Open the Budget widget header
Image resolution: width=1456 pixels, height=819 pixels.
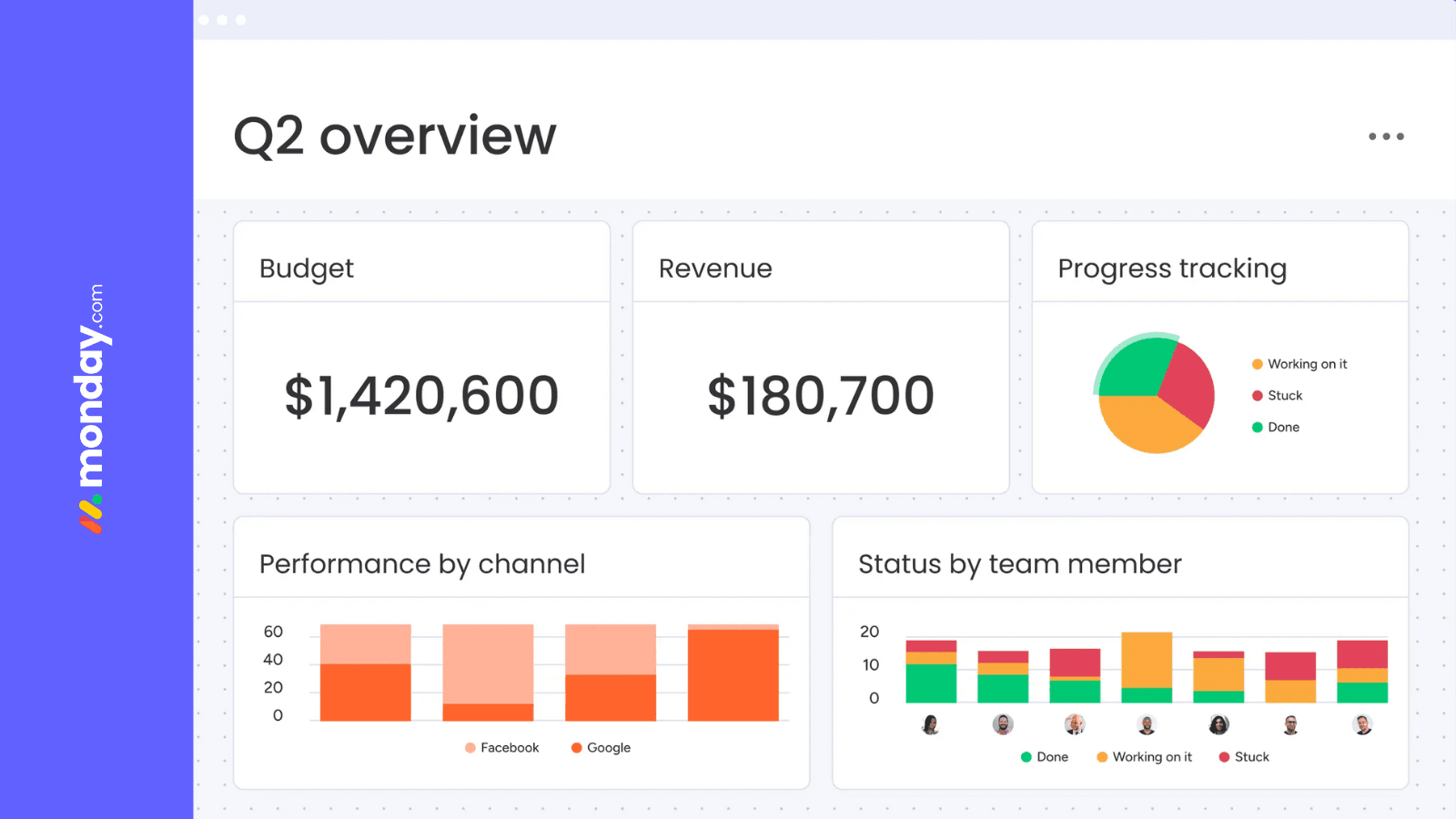[x=306, y=268]
